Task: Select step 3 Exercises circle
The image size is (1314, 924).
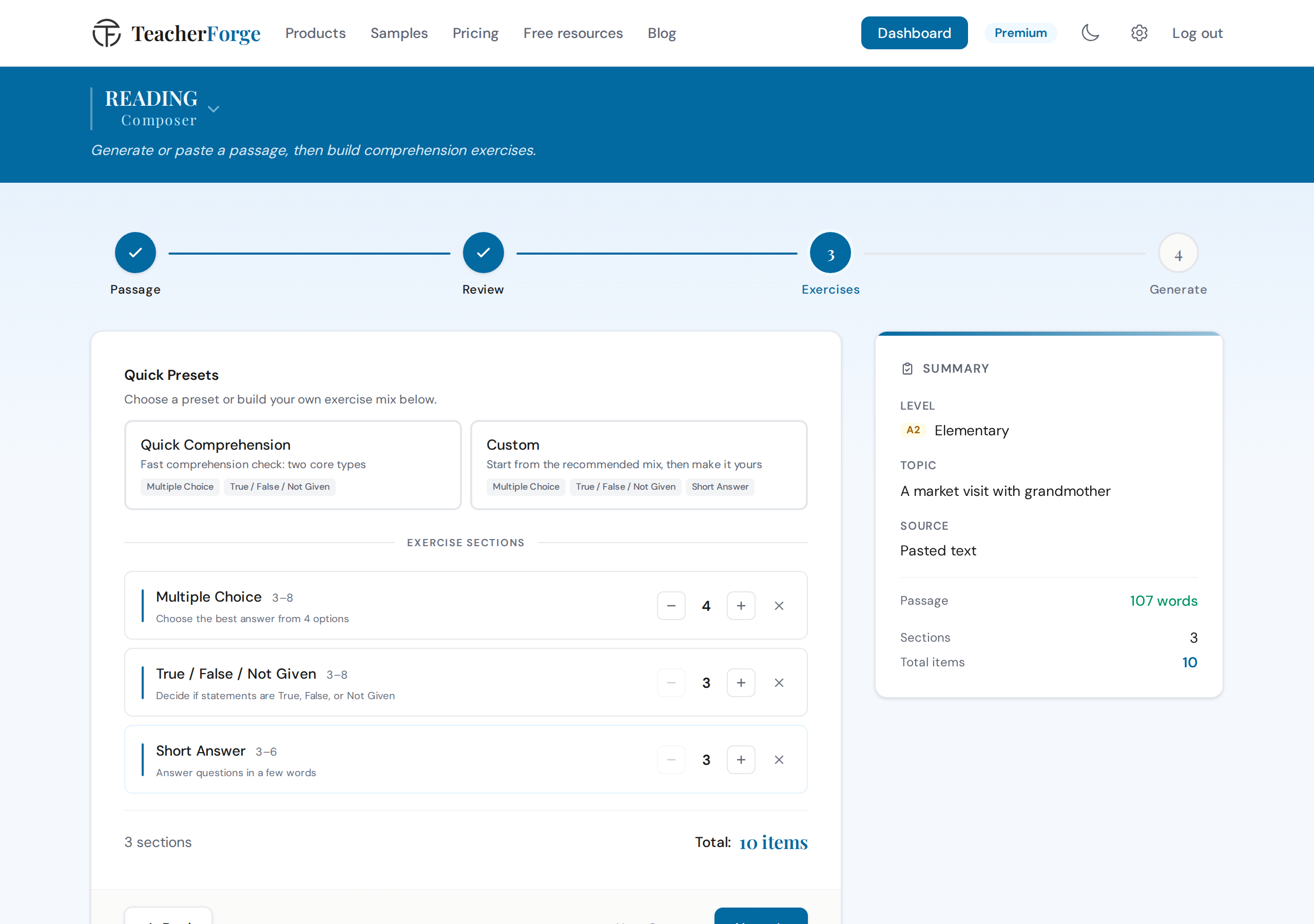Action: pyautogui.click(x=830, y=253)
